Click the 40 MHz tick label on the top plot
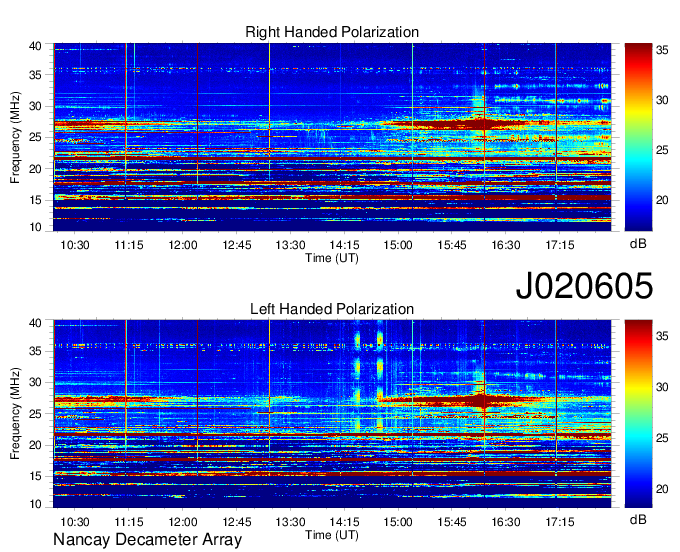 35,46
